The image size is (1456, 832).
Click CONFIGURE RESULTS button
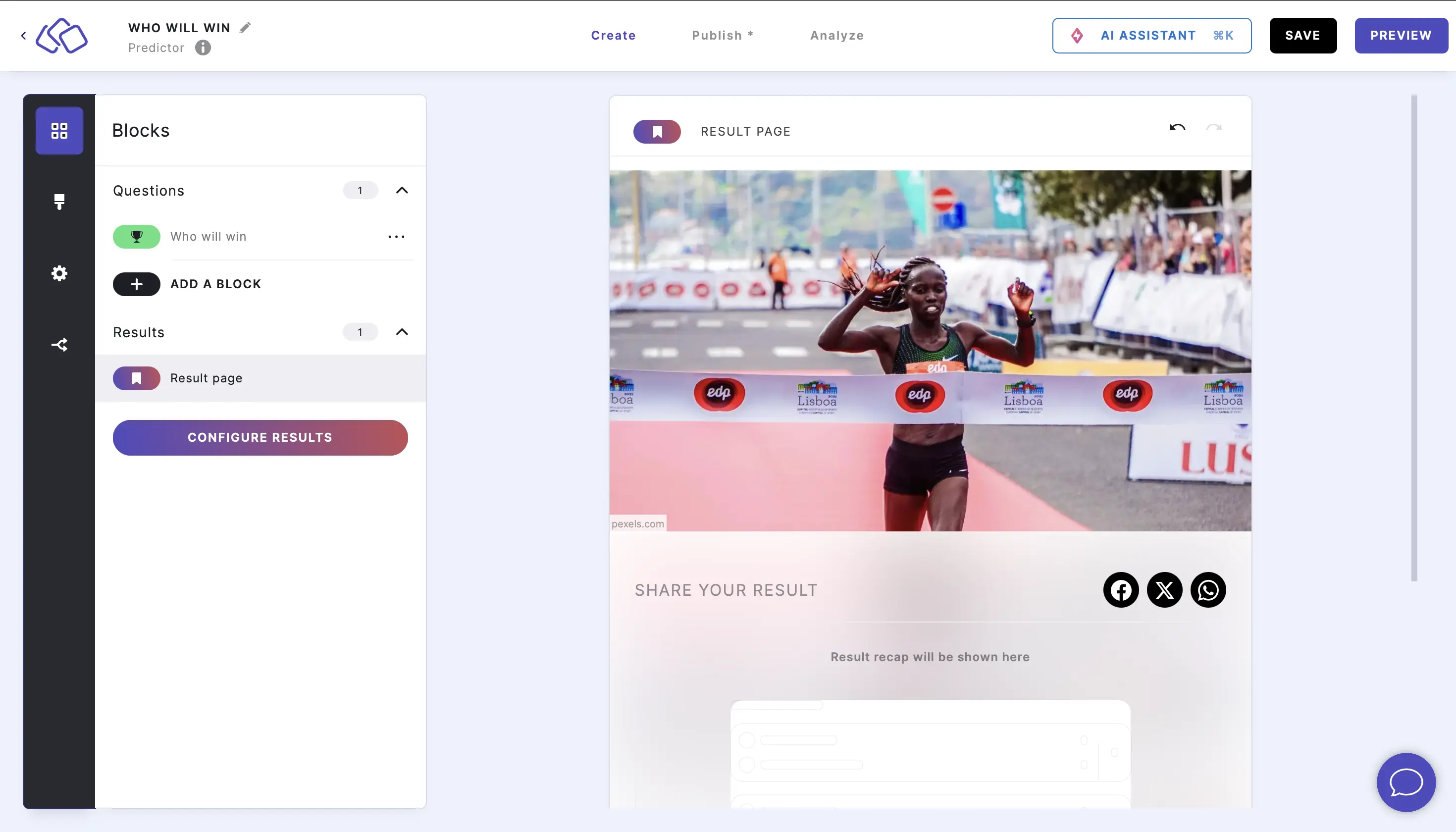(x=260, y=437)
